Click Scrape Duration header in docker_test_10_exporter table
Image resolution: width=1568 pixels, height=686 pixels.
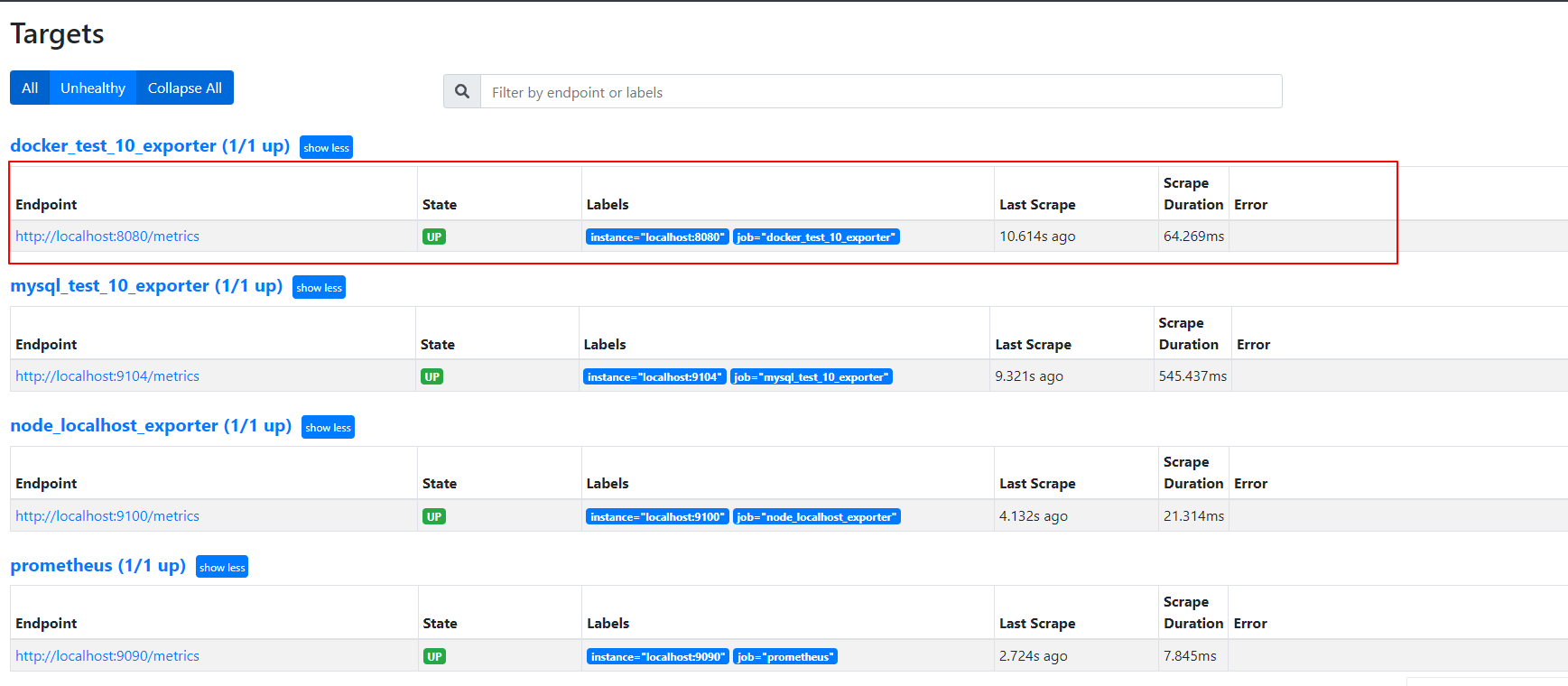tap(1193, 193)
